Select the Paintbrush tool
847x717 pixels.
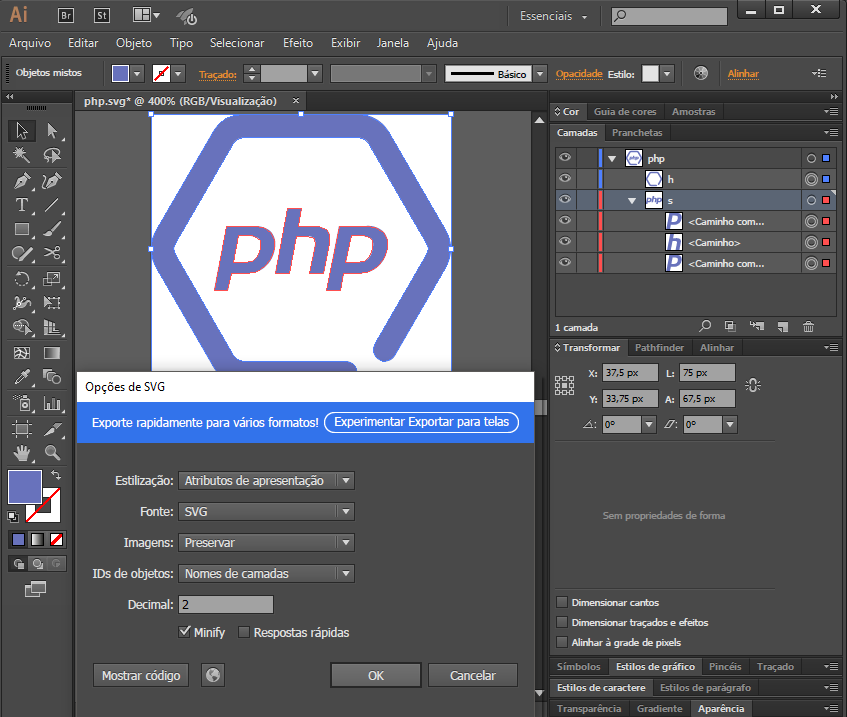coord(52,229)
